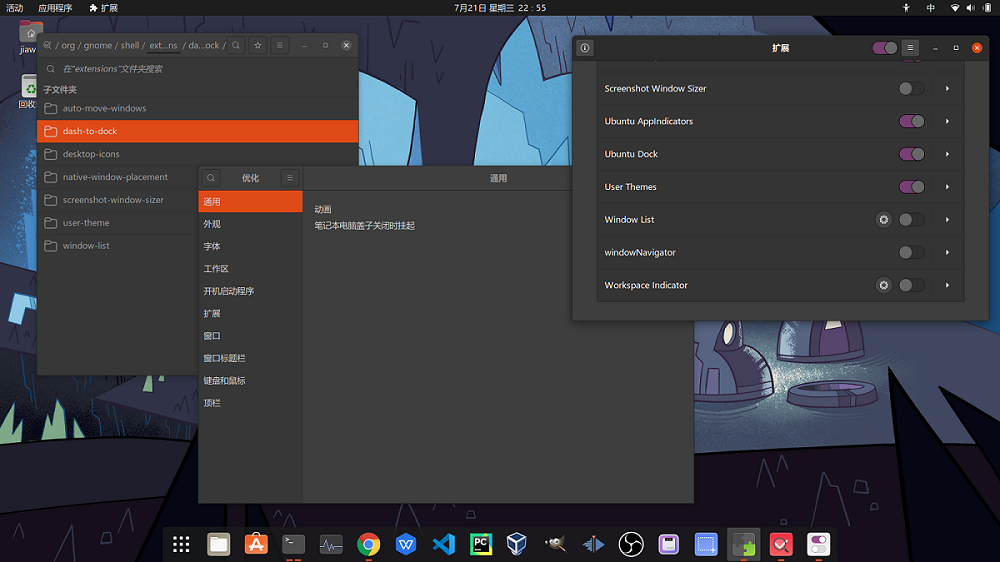Bookmark this path with the star icon
The image size is (1000, 562).
coord(258,45)
